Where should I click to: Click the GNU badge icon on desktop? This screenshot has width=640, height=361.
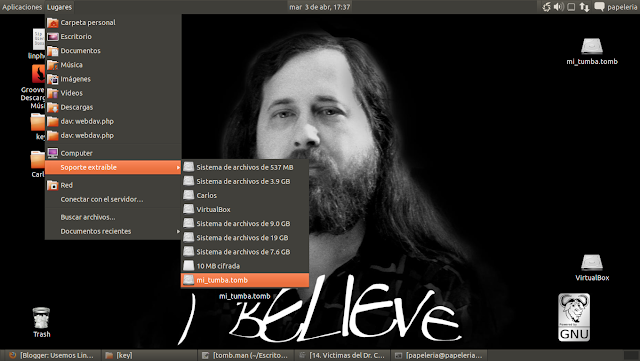pyautogui.click(x=574, y=317)
